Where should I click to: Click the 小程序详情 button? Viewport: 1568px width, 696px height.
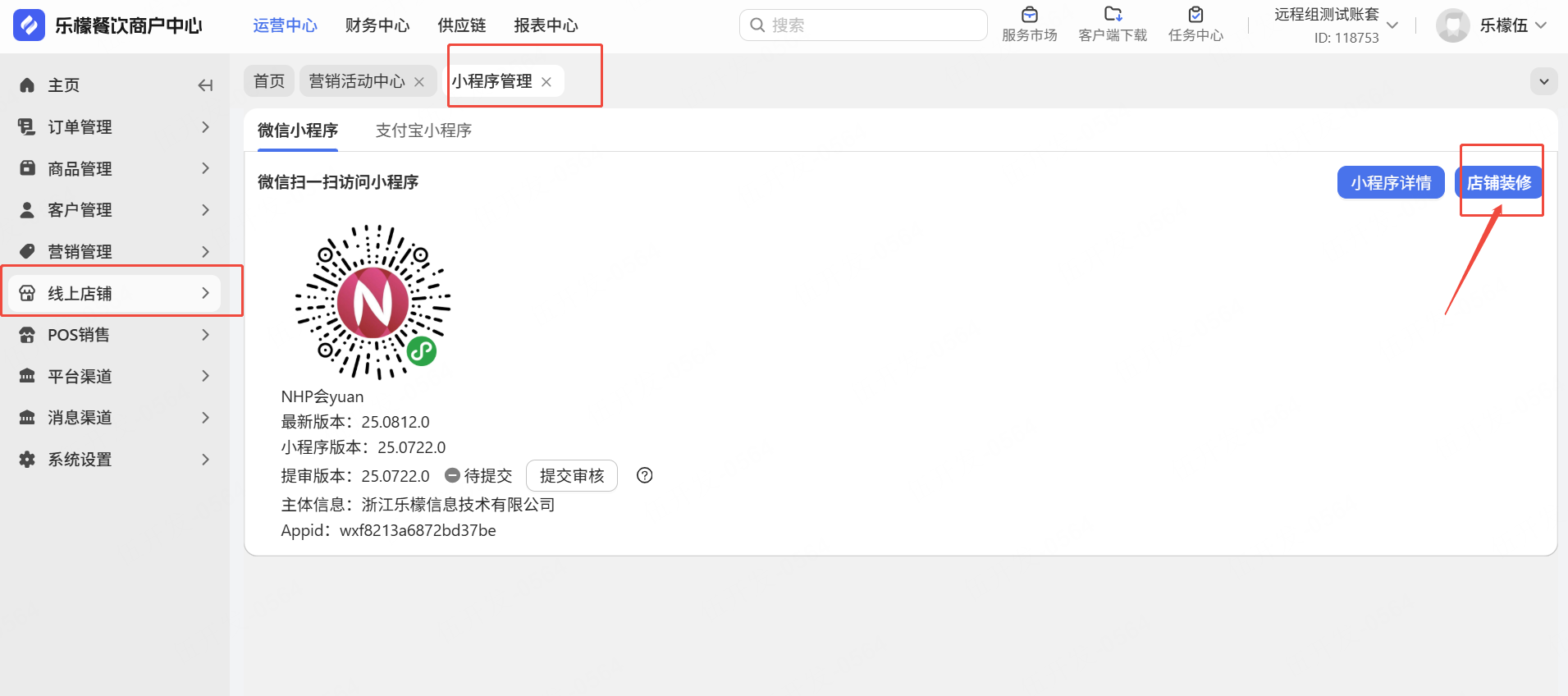coord(1391,182)
